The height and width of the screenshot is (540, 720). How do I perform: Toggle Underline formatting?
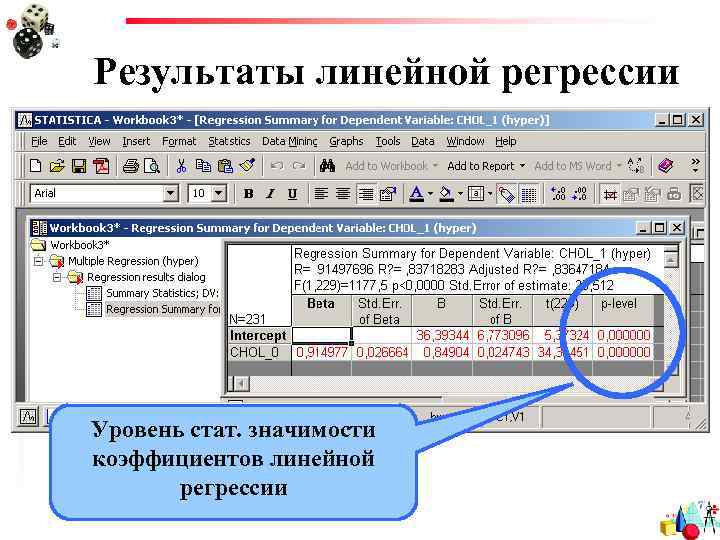pyautogui.click(x=292, y=194)
